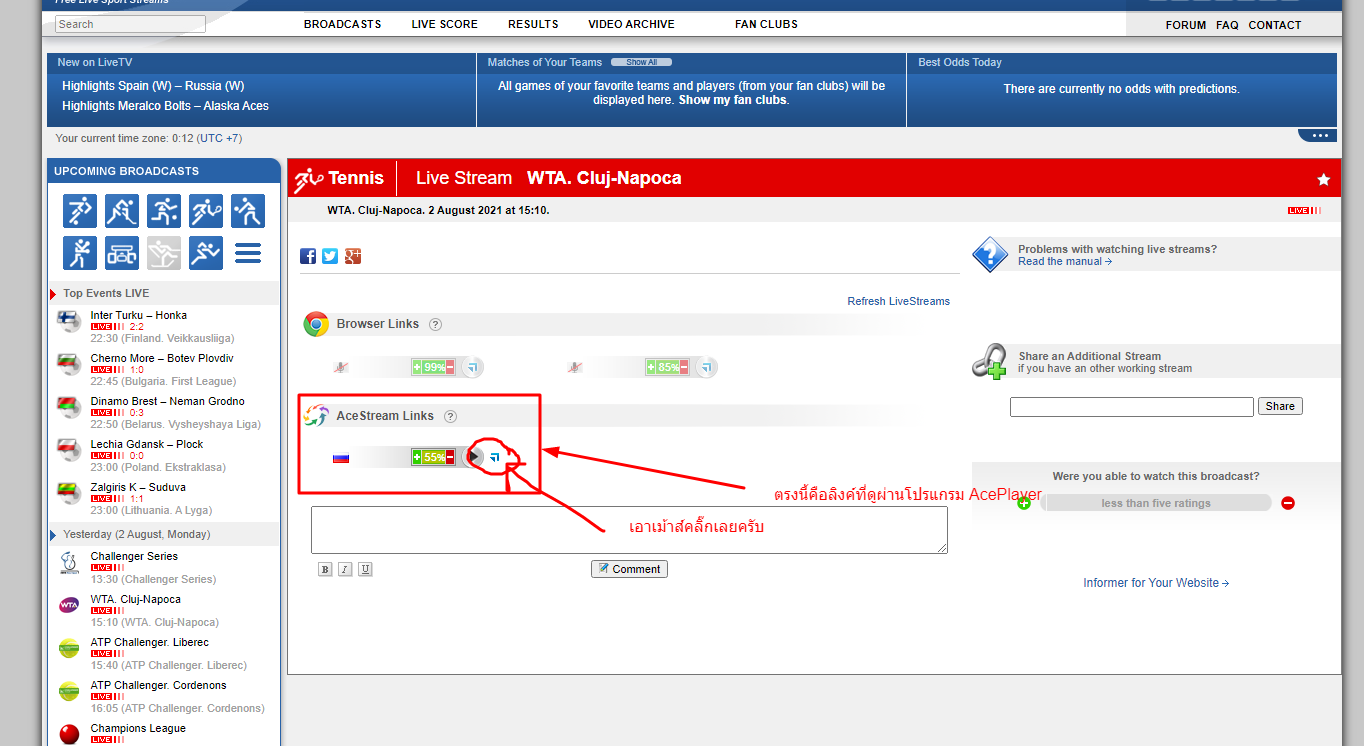The height and width of the screenshot is (746, 1364).
Task: Click Show All for your teams' matches
Action: tap(642, 62)
